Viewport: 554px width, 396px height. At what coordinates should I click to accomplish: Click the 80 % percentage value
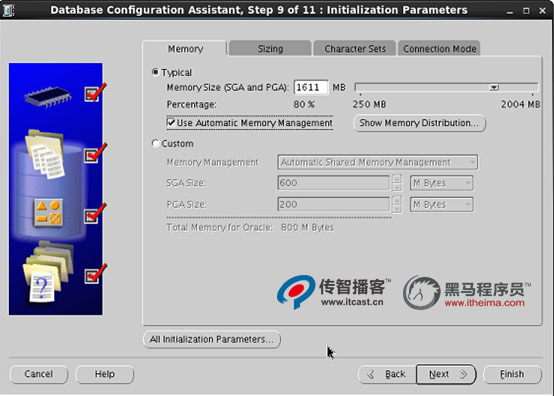pos(304,105)
